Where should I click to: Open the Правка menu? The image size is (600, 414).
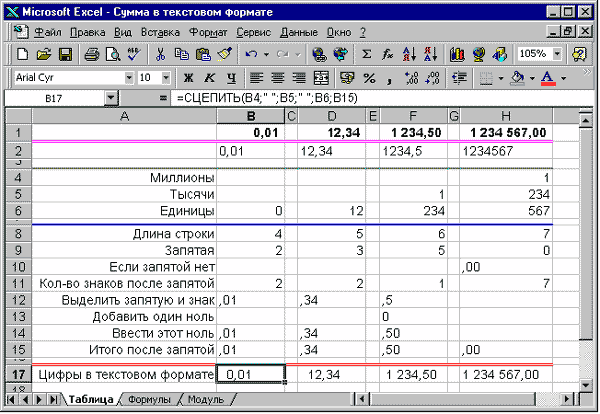[88, 33]
